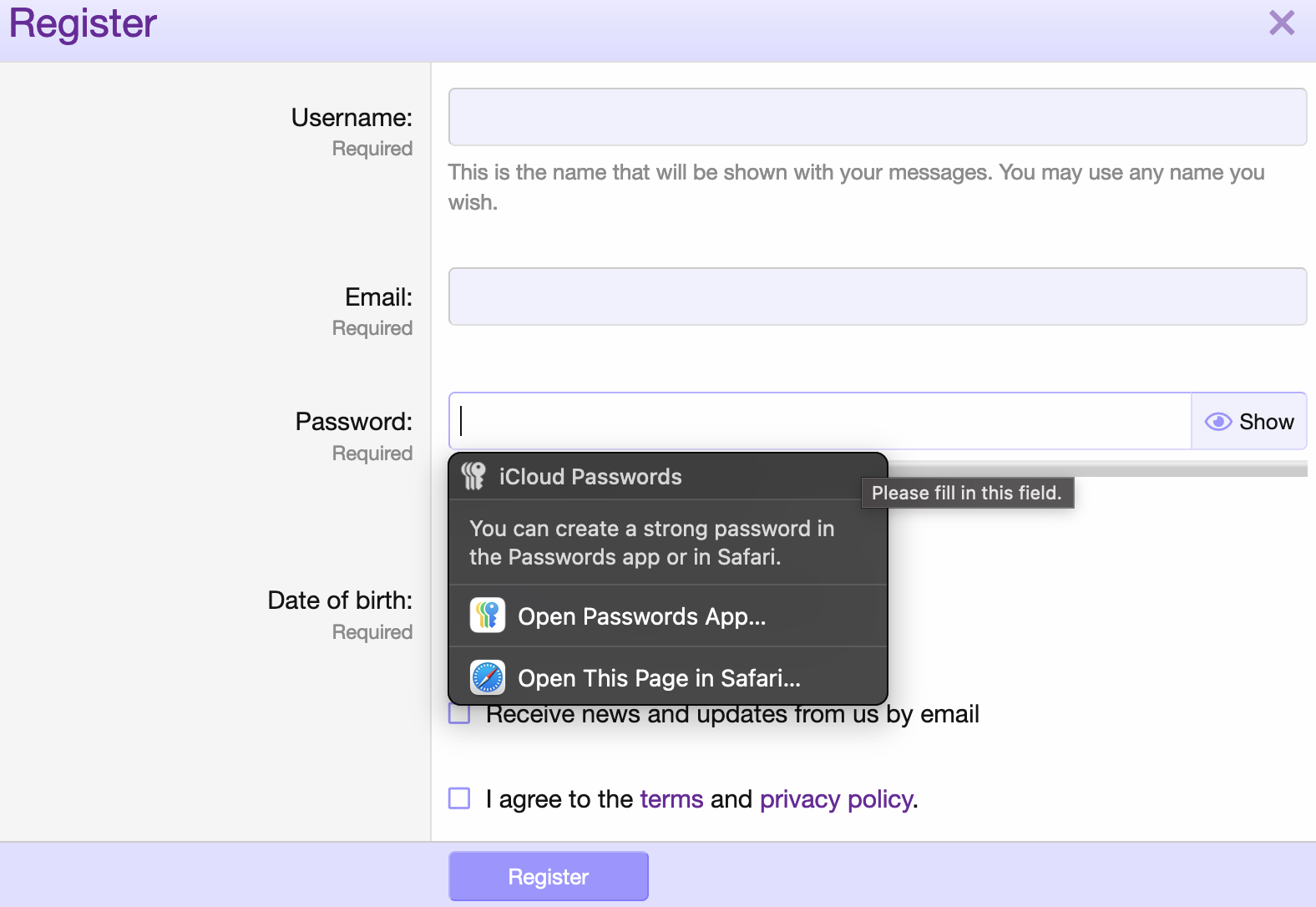The image size is (1316, 907).
Task: Click the Username input field
Action: [x=878, y=117]
